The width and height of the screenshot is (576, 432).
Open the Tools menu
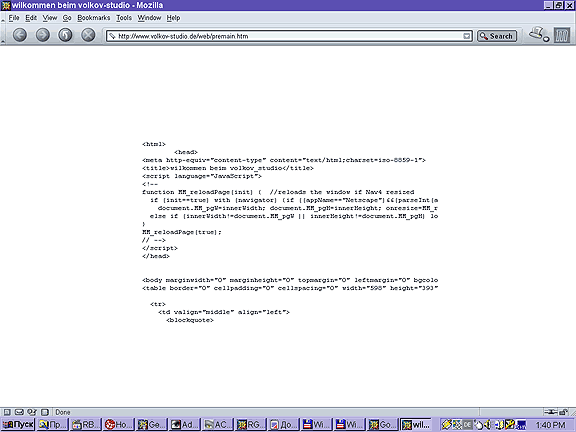click(x=124, y=18)
